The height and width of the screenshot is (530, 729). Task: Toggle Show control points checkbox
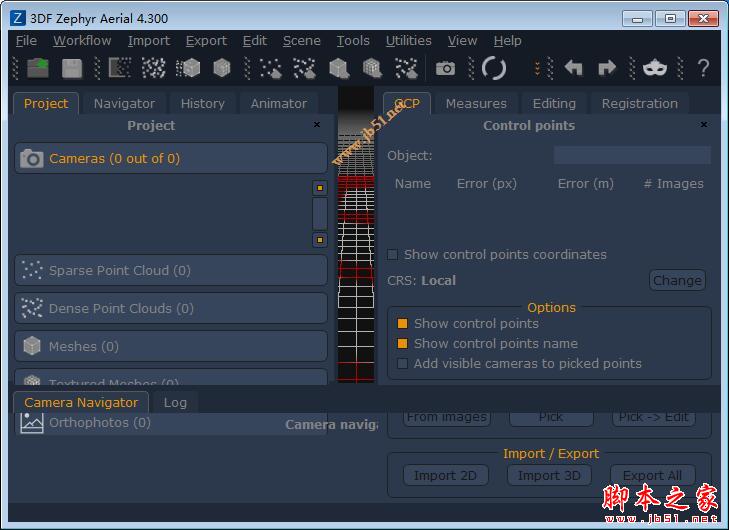tap(403, 323)
